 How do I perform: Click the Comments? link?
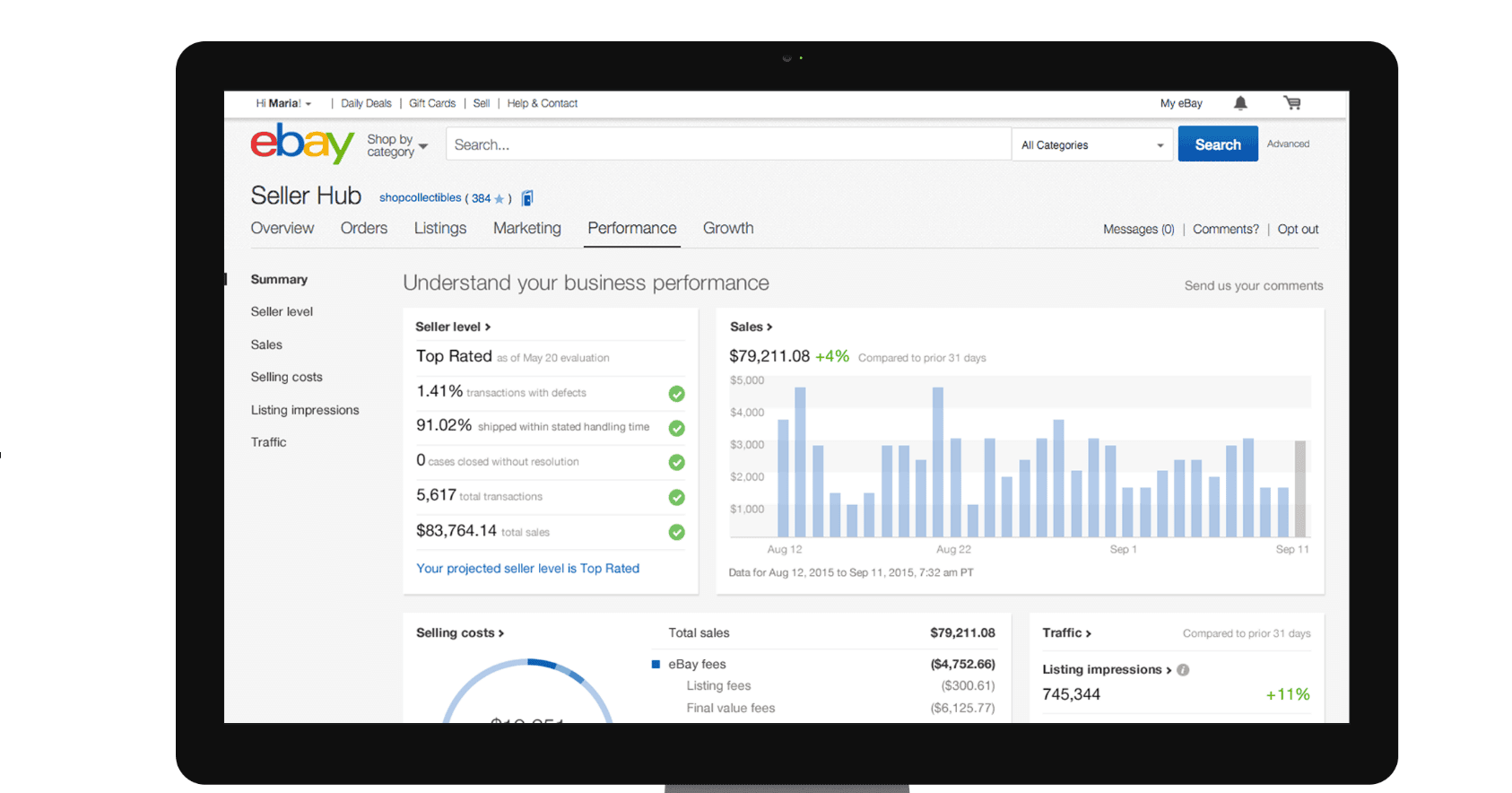tap(1226, 229)
